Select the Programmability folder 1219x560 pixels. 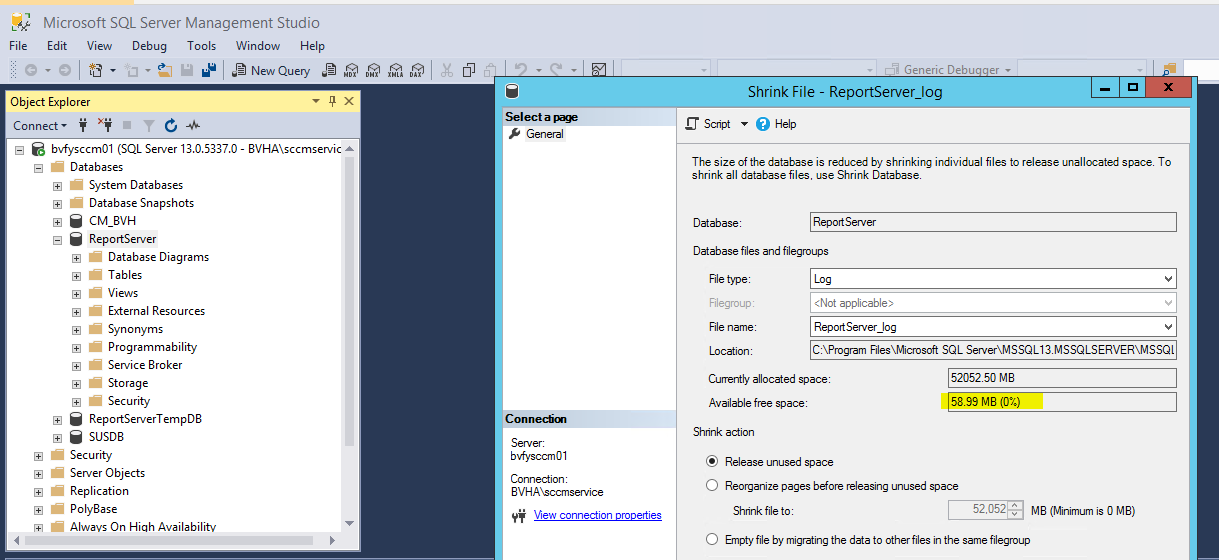[x=152, y=347]
